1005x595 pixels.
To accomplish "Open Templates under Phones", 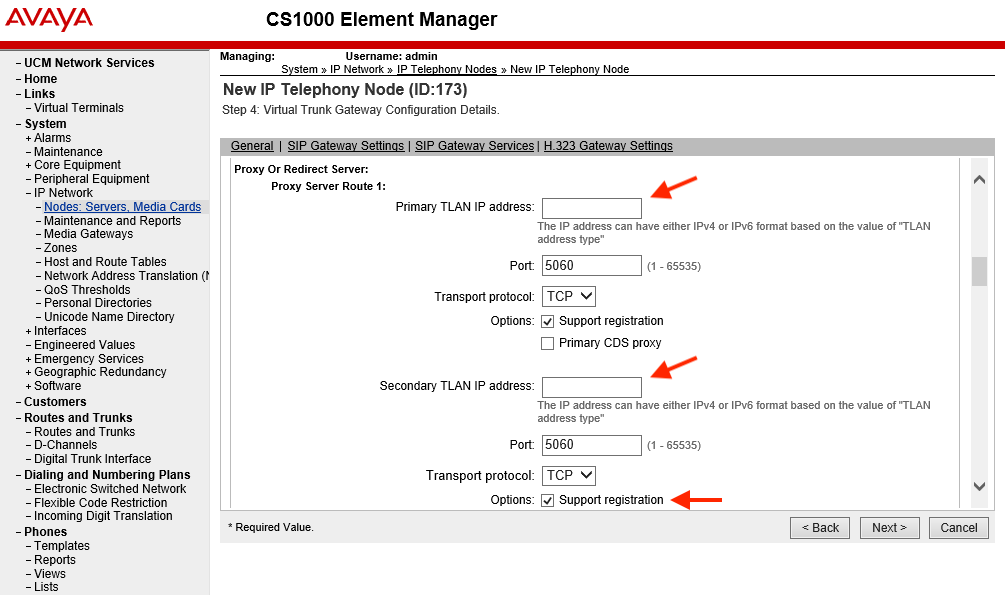I will pos(62,546).
